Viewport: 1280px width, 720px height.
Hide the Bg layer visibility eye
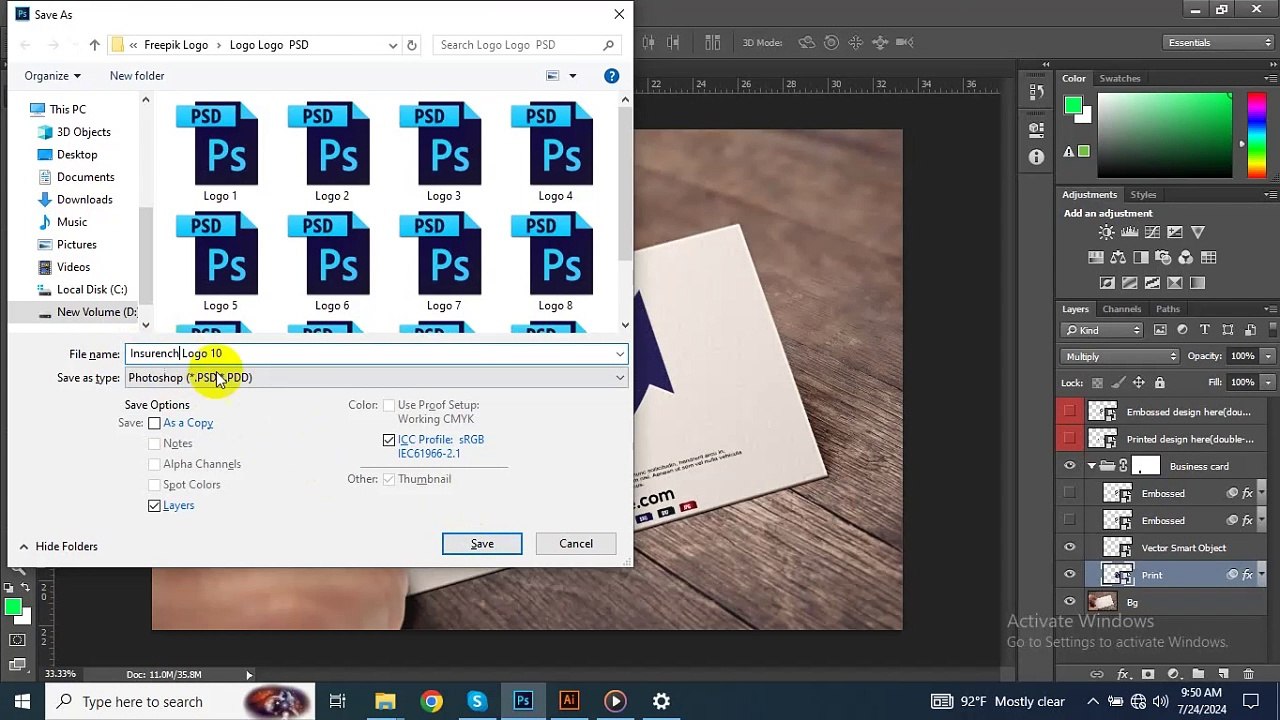(1069, 602)
